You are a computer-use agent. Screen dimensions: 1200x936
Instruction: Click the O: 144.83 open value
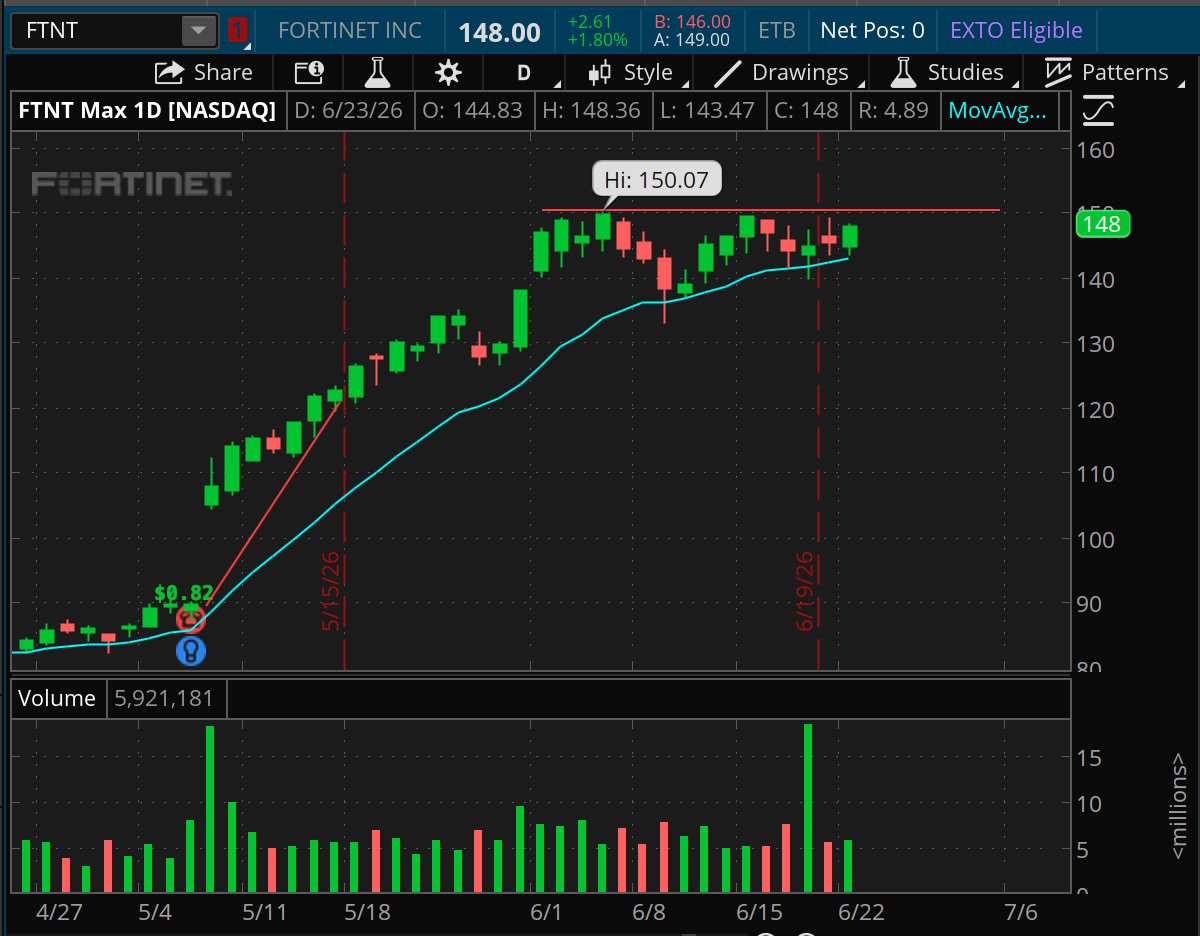tap(473, 110)
